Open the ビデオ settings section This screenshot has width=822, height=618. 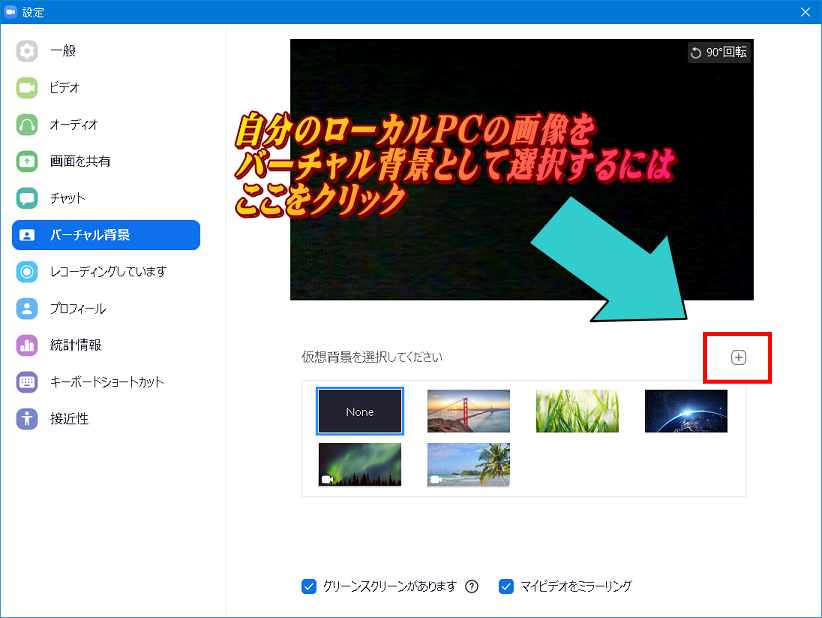pyautogui.click(x=106, y=88)
